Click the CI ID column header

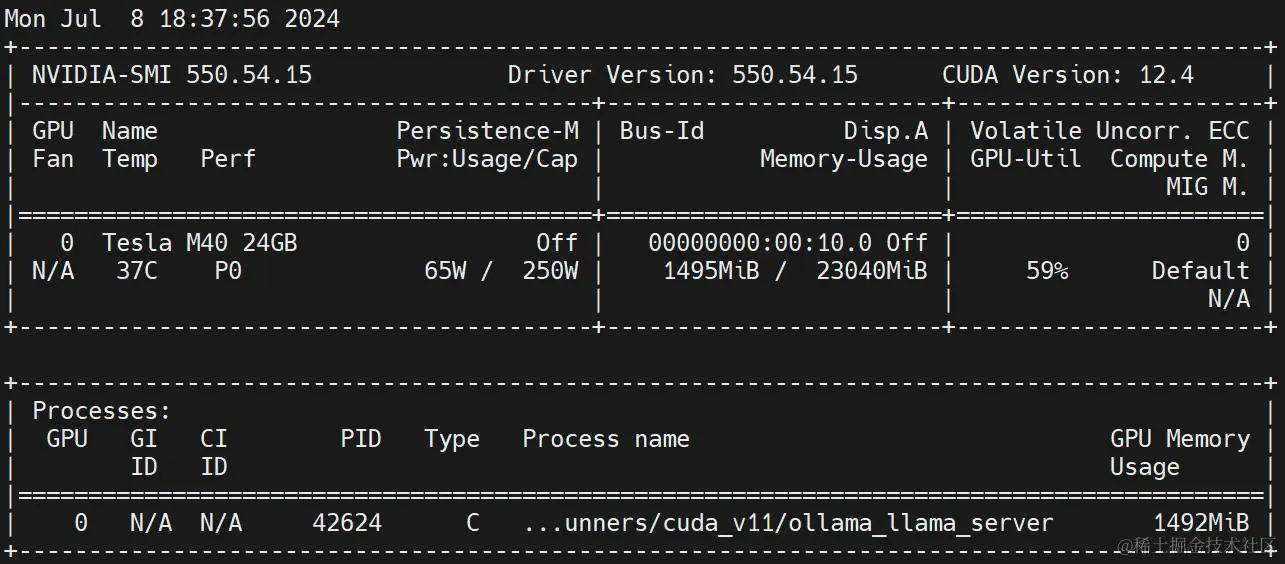pos(214,453)
